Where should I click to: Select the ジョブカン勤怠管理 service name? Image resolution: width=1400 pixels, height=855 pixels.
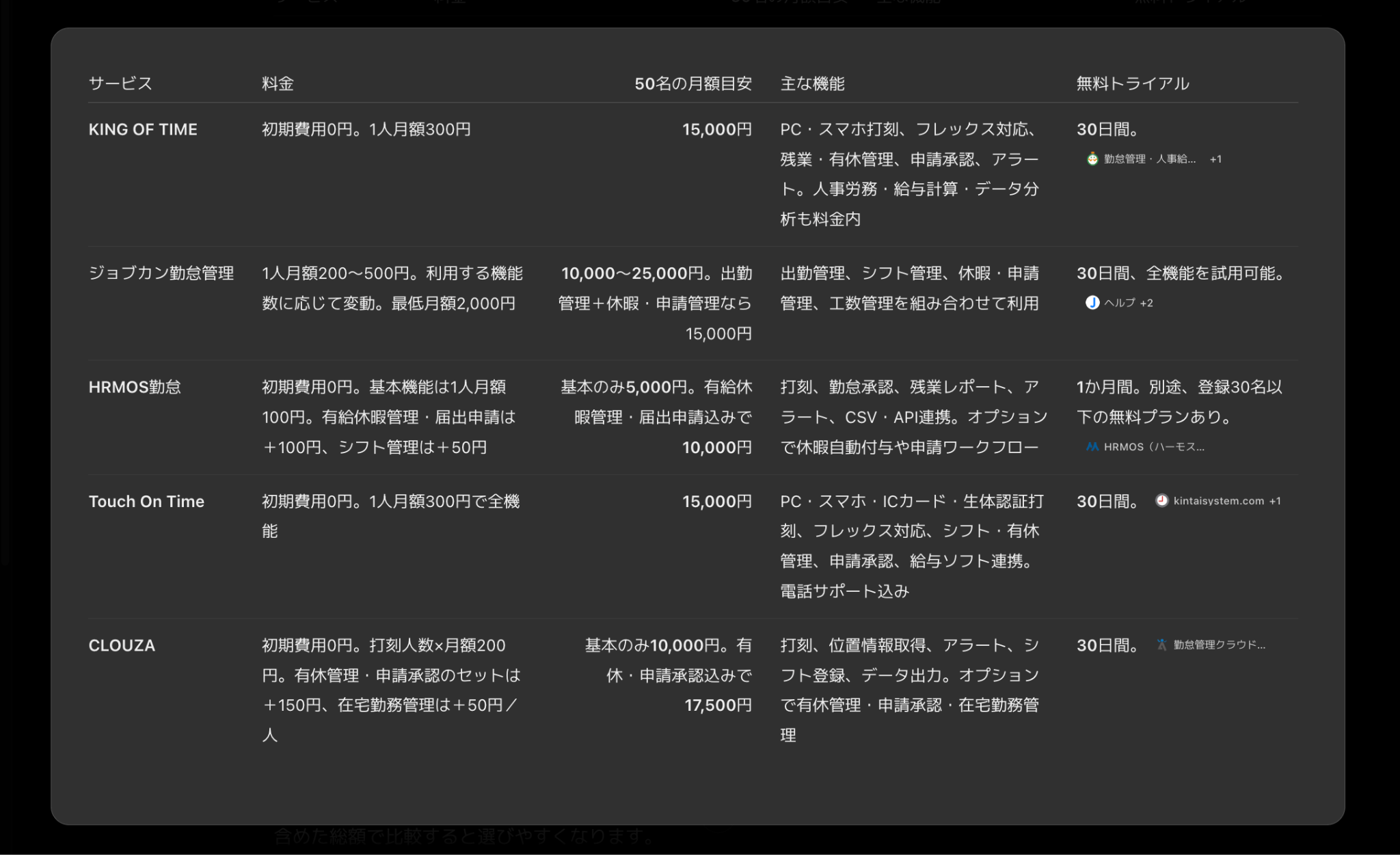(161, 273)
